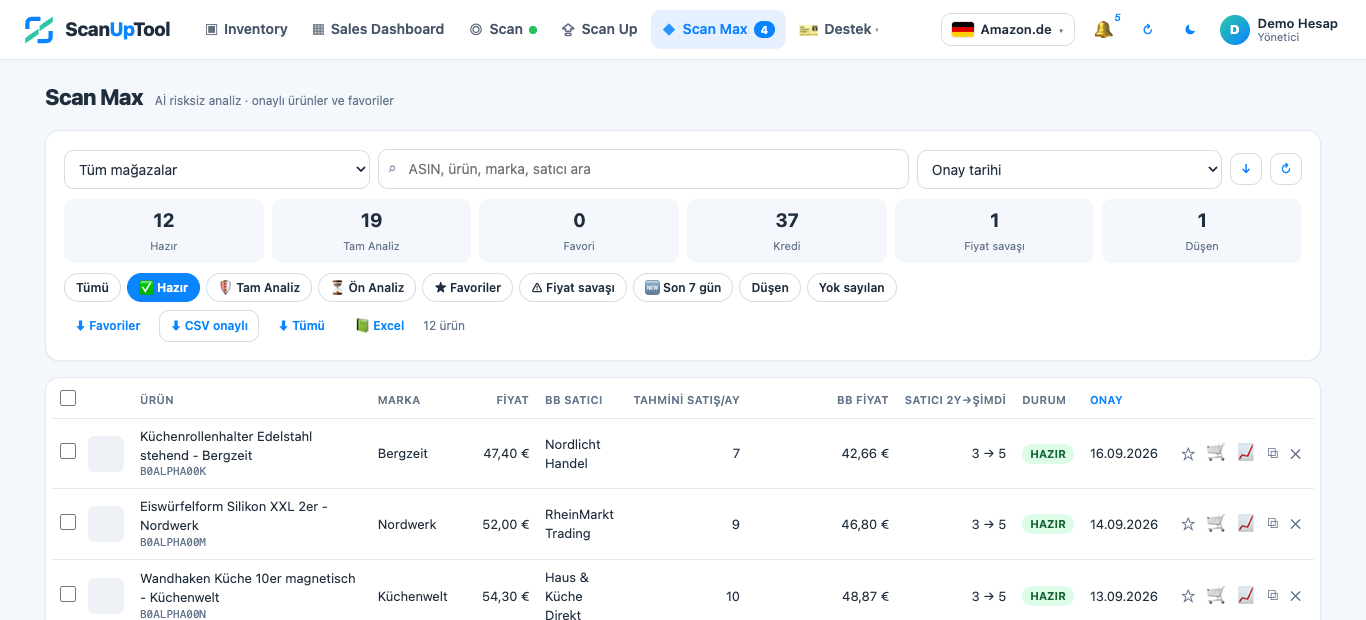Open the Tüm mağazalar store dropdown
The height and width of the screenshot is (620, 1366).
(217, 169)
